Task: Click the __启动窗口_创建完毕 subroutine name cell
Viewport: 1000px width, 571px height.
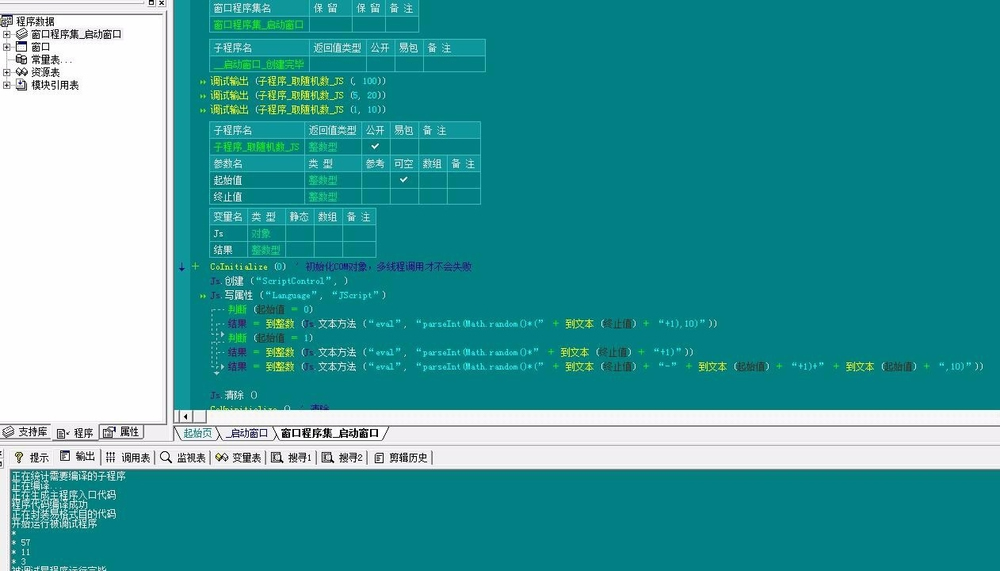Action: (x=260, y=64)
